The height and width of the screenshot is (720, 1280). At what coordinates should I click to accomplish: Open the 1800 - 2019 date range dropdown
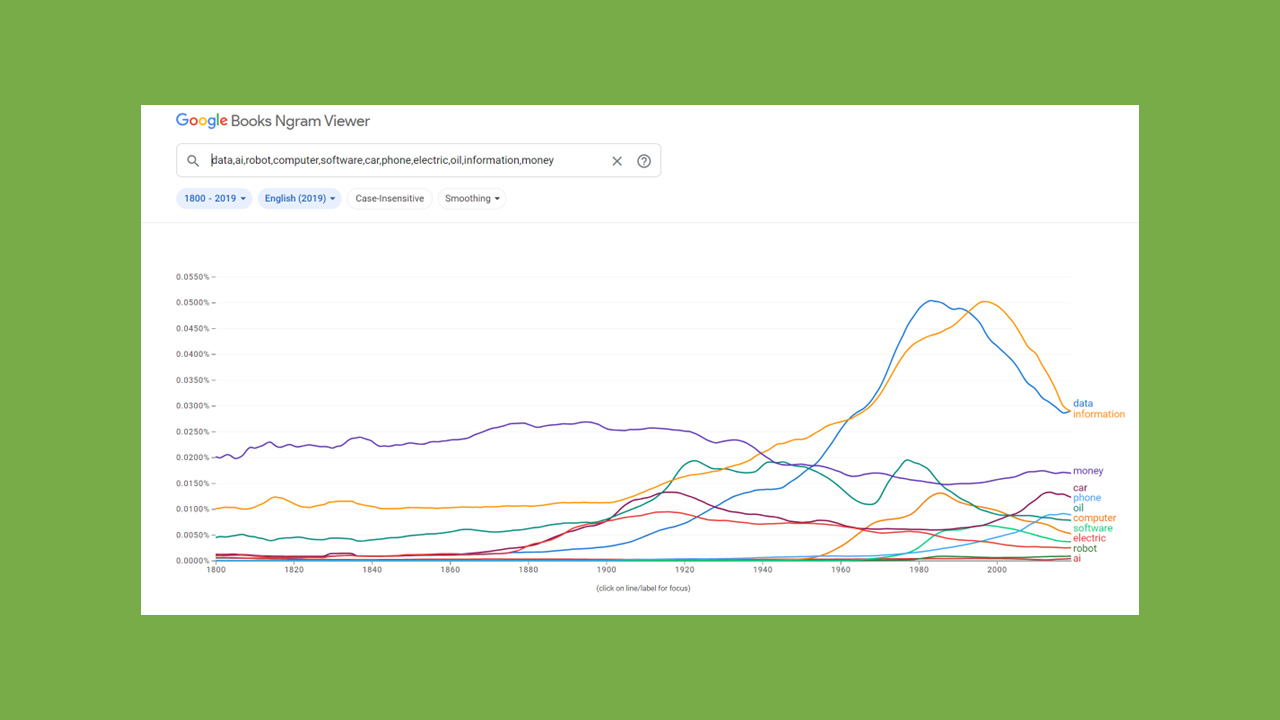tap(214, 199)
